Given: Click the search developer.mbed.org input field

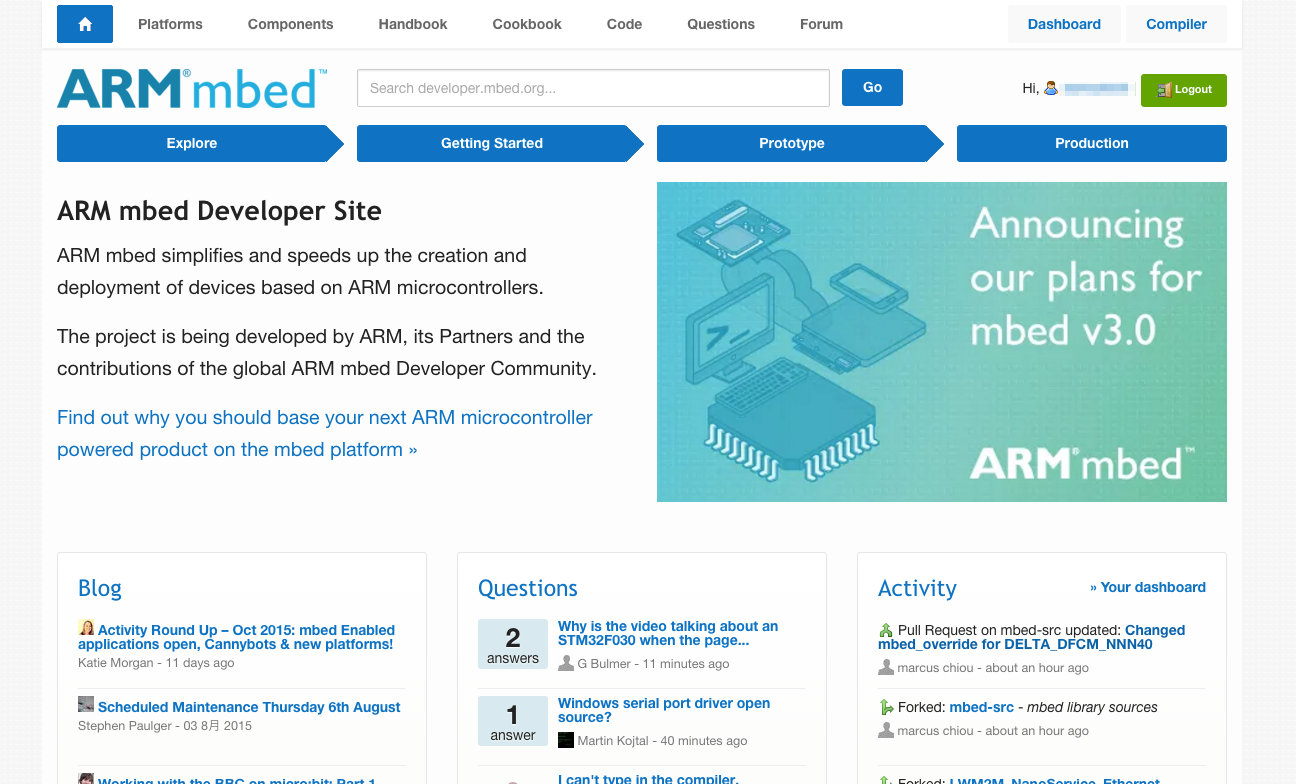Looking at the screenshot, I should coord(593,87).
